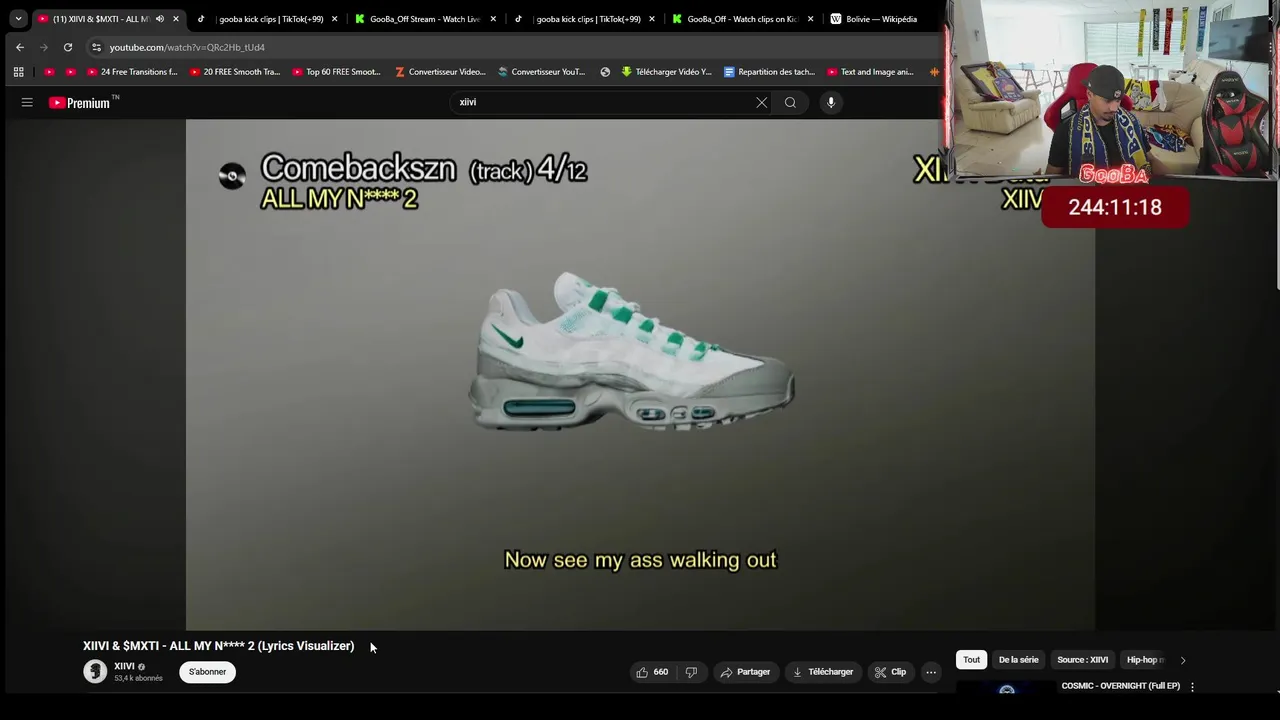Image resolution: width=1280 pixels, height=720 pixels.
Task: Clear the YouTube search box with X
Action: [762, 102]
